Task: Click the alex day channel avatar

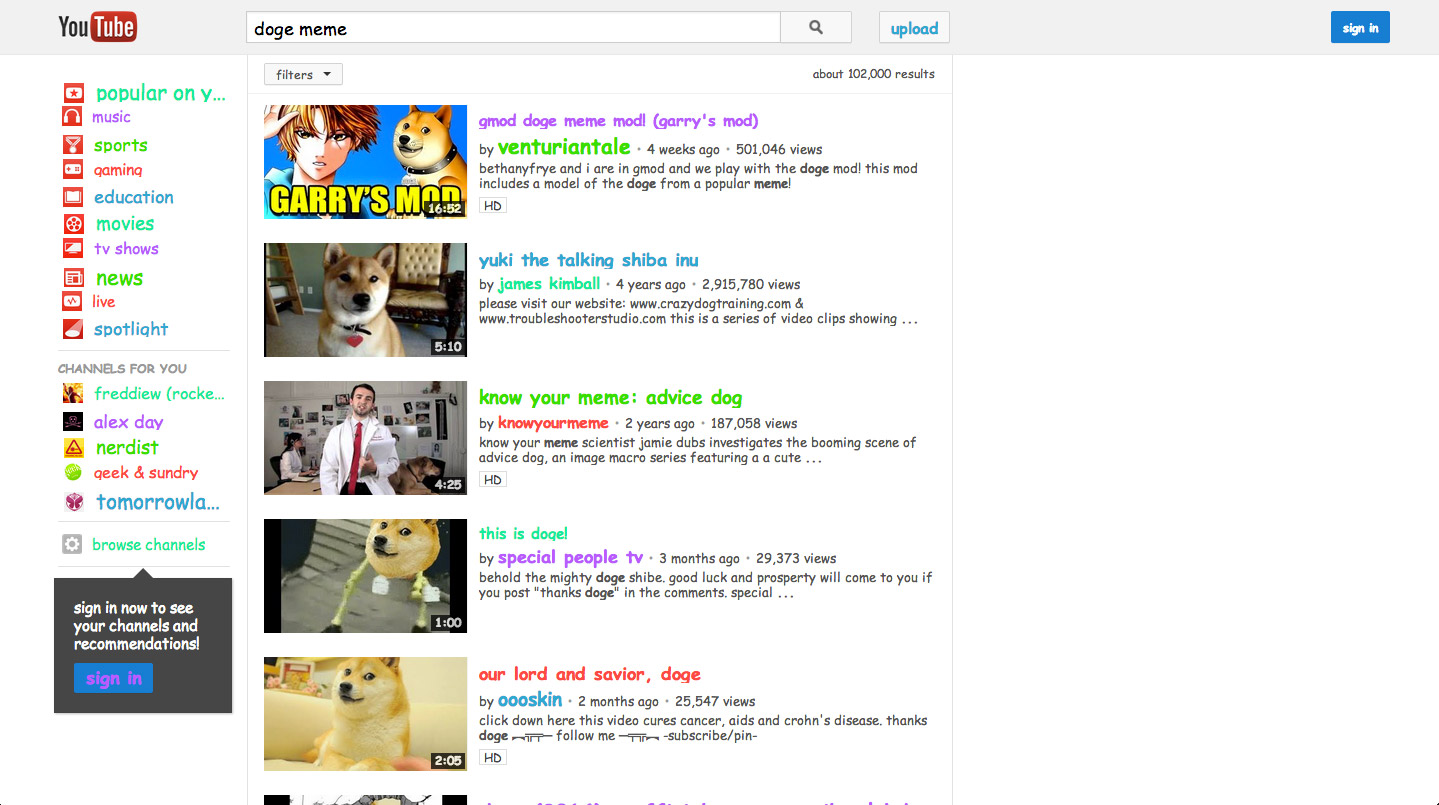Action: pos(73,422)
